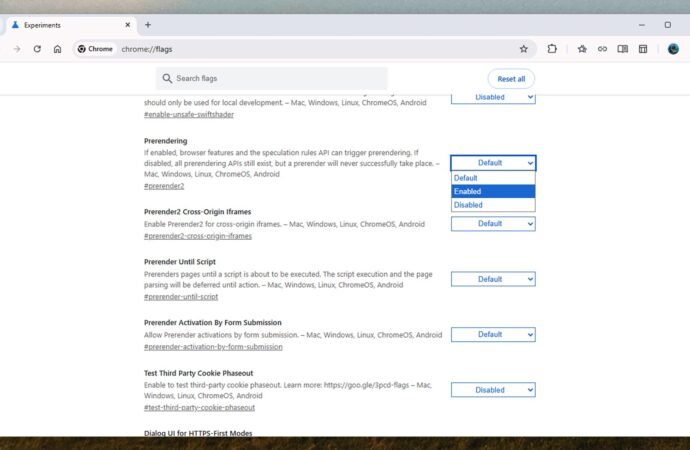Open the Prerender Until Script dropdown
Viewport: 690px width, 450px height.
[493, 279]
